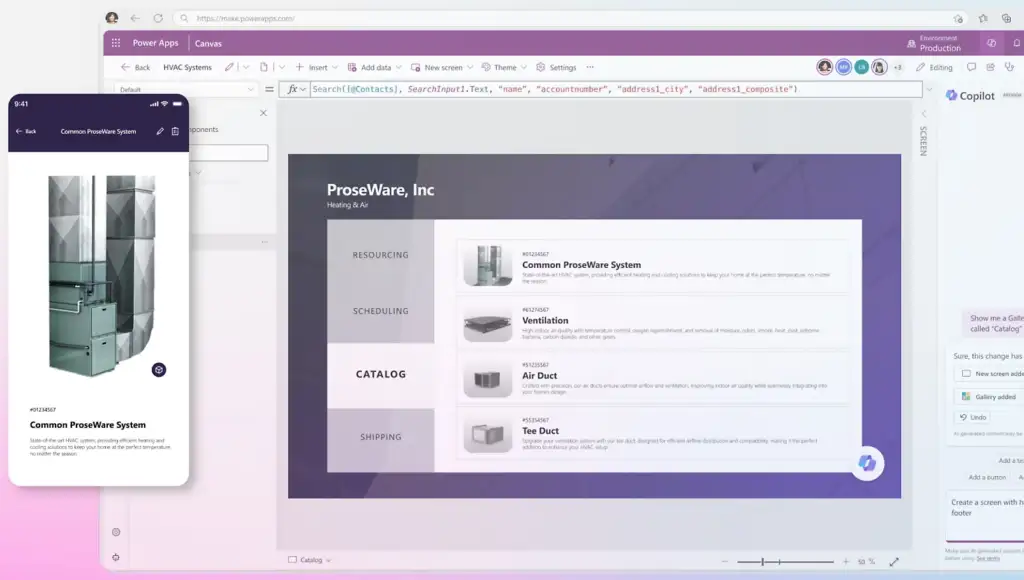Click the Copilot icon in the title bar
Image resolution: width=1024 pixels, height=580 pixels.
pyautogui.click(x=992, y=43)
